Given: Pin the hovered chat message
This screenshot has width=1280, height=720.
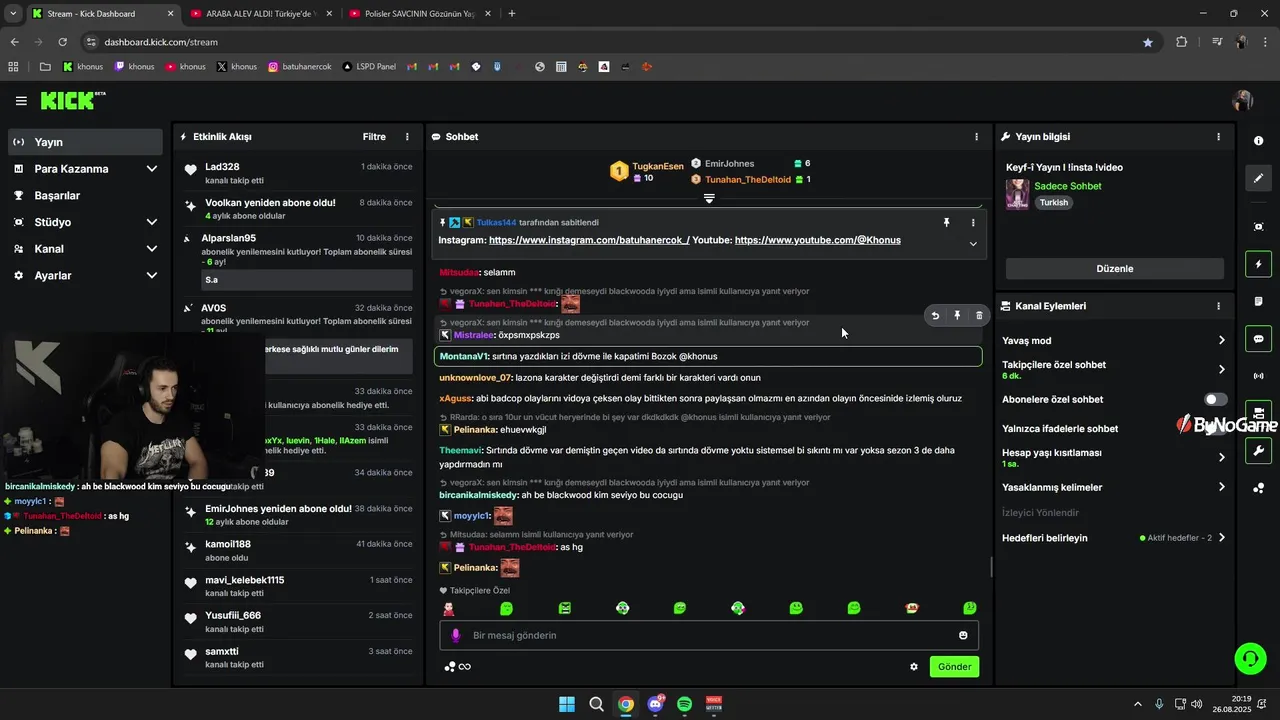Looking at the screenshot, I should pyautogui.click(x=957, y=315).
